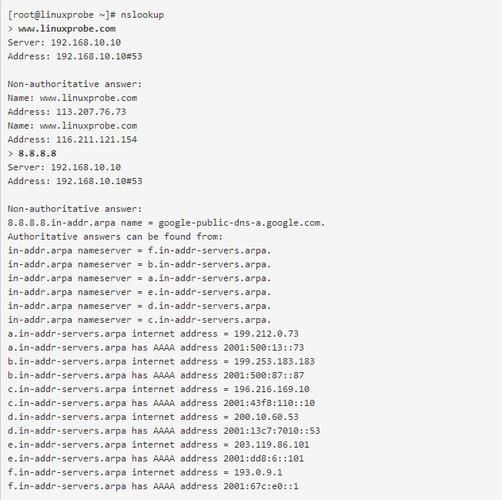Screen dimensions: 502x500
Task: Click IP address 199.253.183.183
Action: pyautogui.click(x=274, y=361)
